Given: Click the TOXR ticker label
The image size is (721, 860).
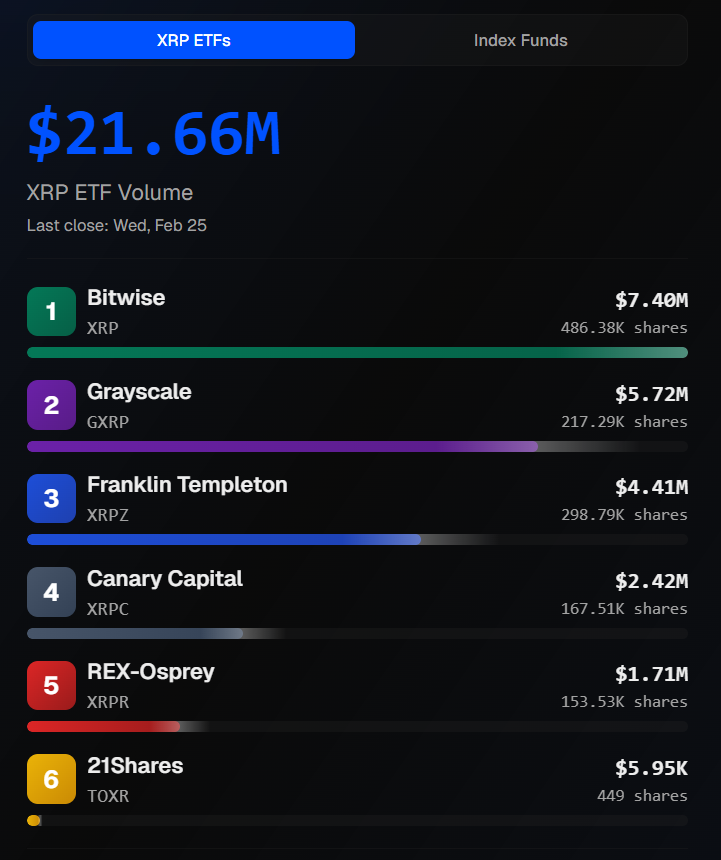Looking at the screenshot, I should (x=108, y=796).
